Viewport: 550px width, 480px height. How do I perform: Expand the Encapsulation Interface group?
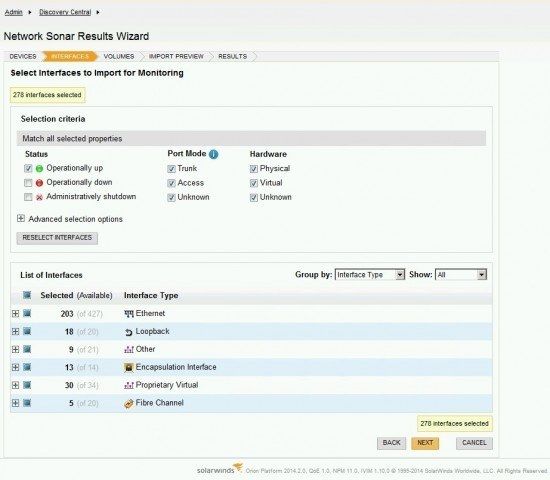15,367
